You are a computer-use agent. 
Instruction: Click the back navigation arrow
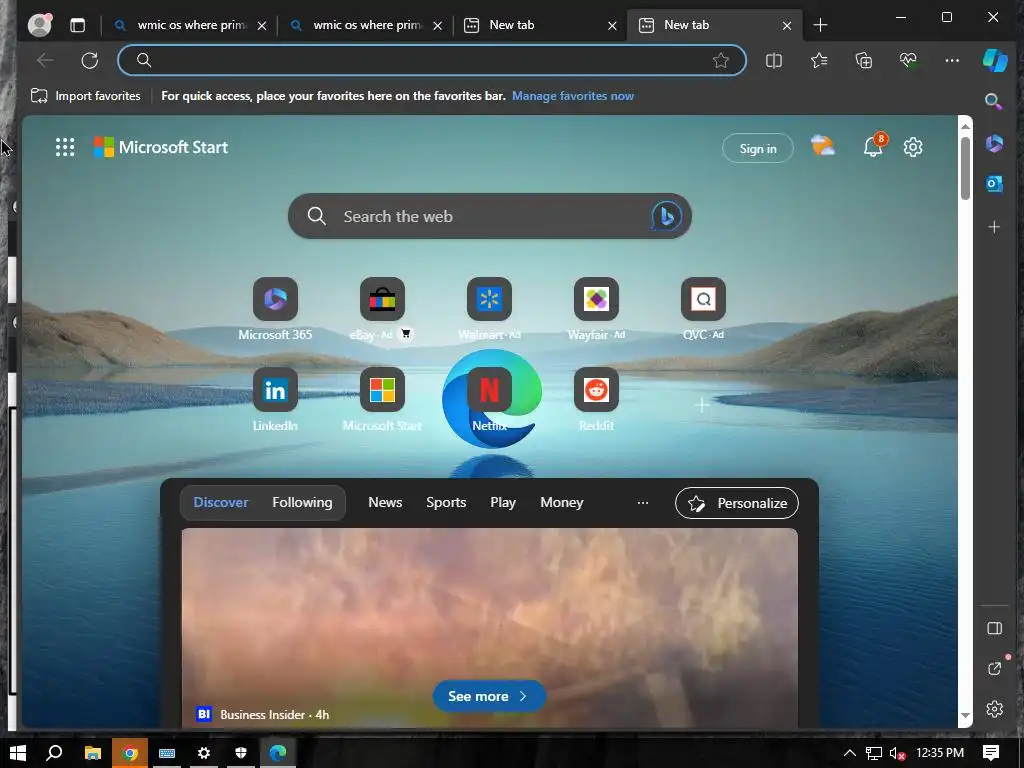click(x=45, y=61)
